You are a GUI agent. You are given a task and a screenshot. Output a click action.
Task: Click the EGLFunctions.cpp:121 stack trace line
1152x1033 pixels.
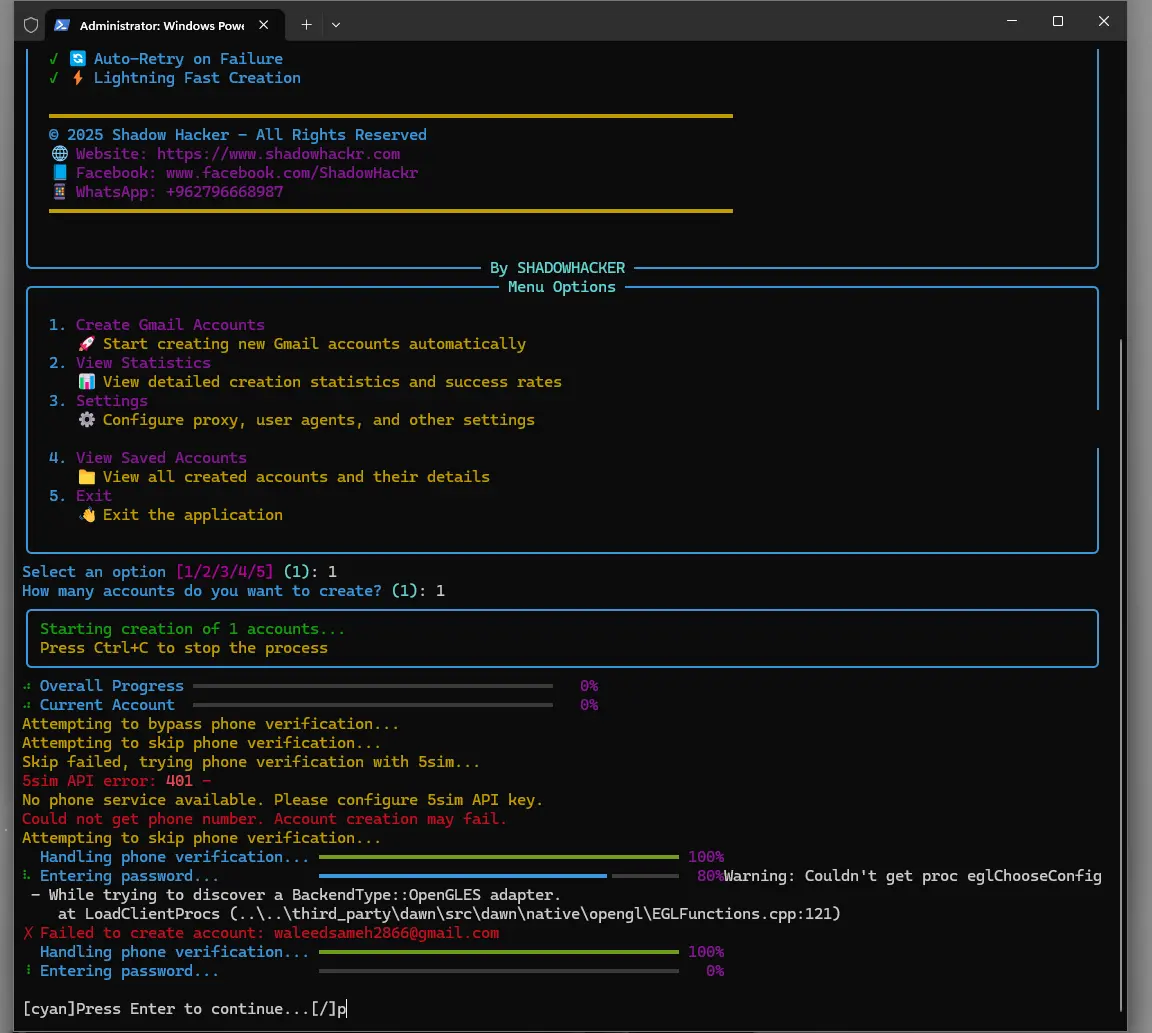pos(449,914)
